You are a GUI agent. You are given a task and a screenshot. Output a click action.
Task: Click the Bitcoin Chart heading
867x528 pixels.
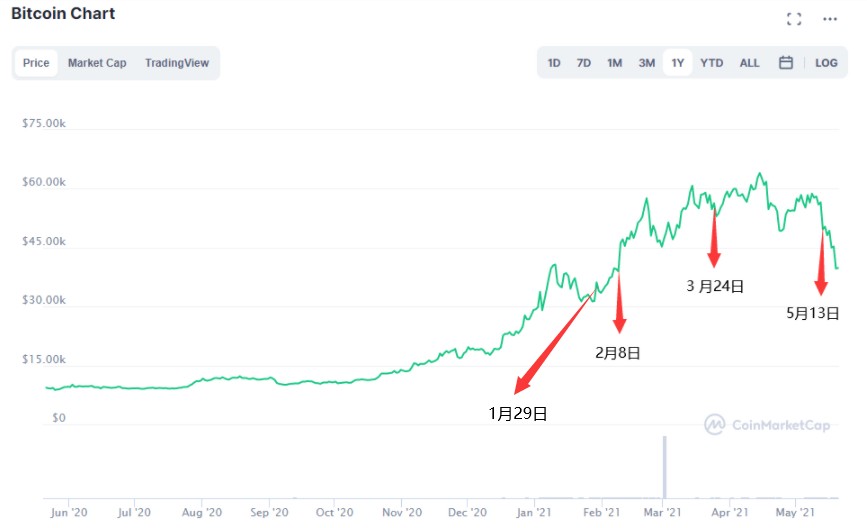63,14
